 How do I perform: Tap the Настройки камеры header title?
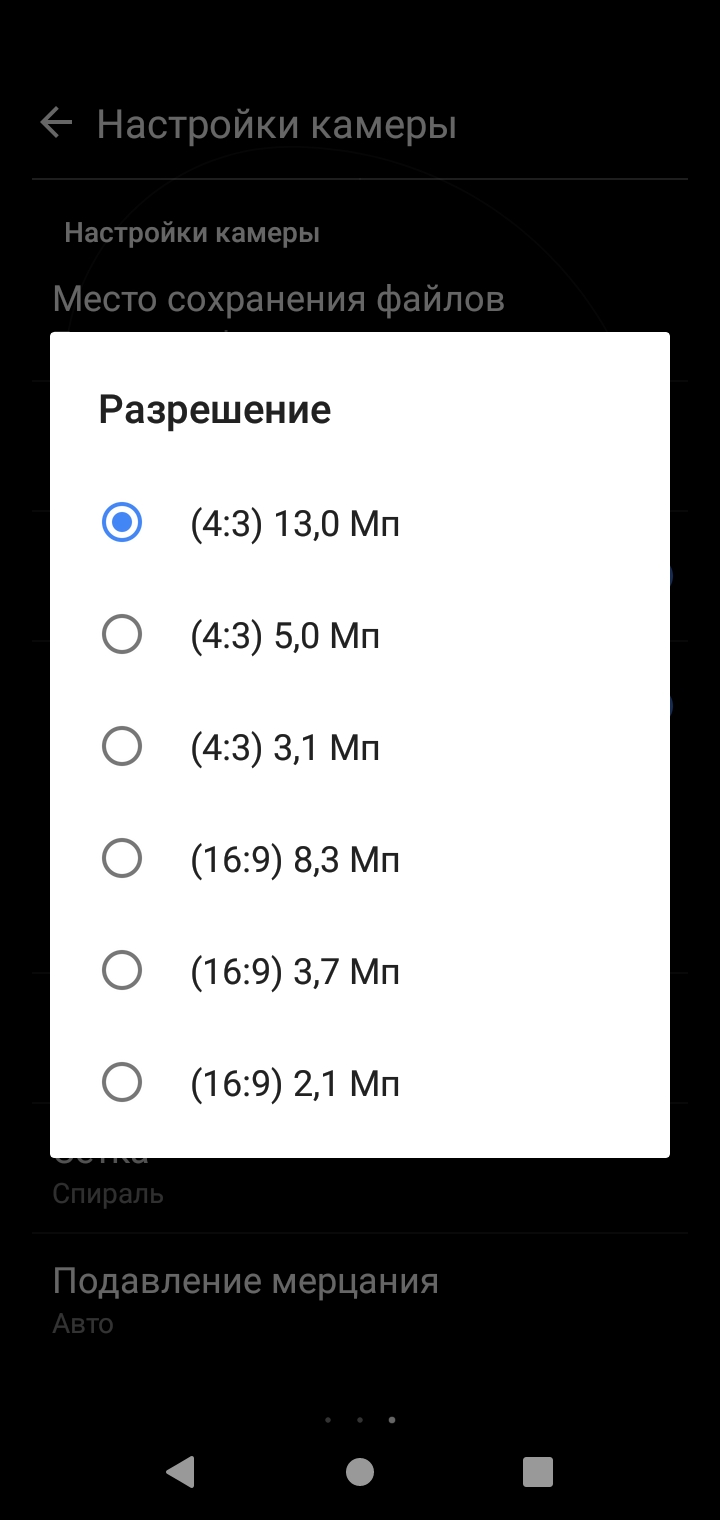point(277,125)
